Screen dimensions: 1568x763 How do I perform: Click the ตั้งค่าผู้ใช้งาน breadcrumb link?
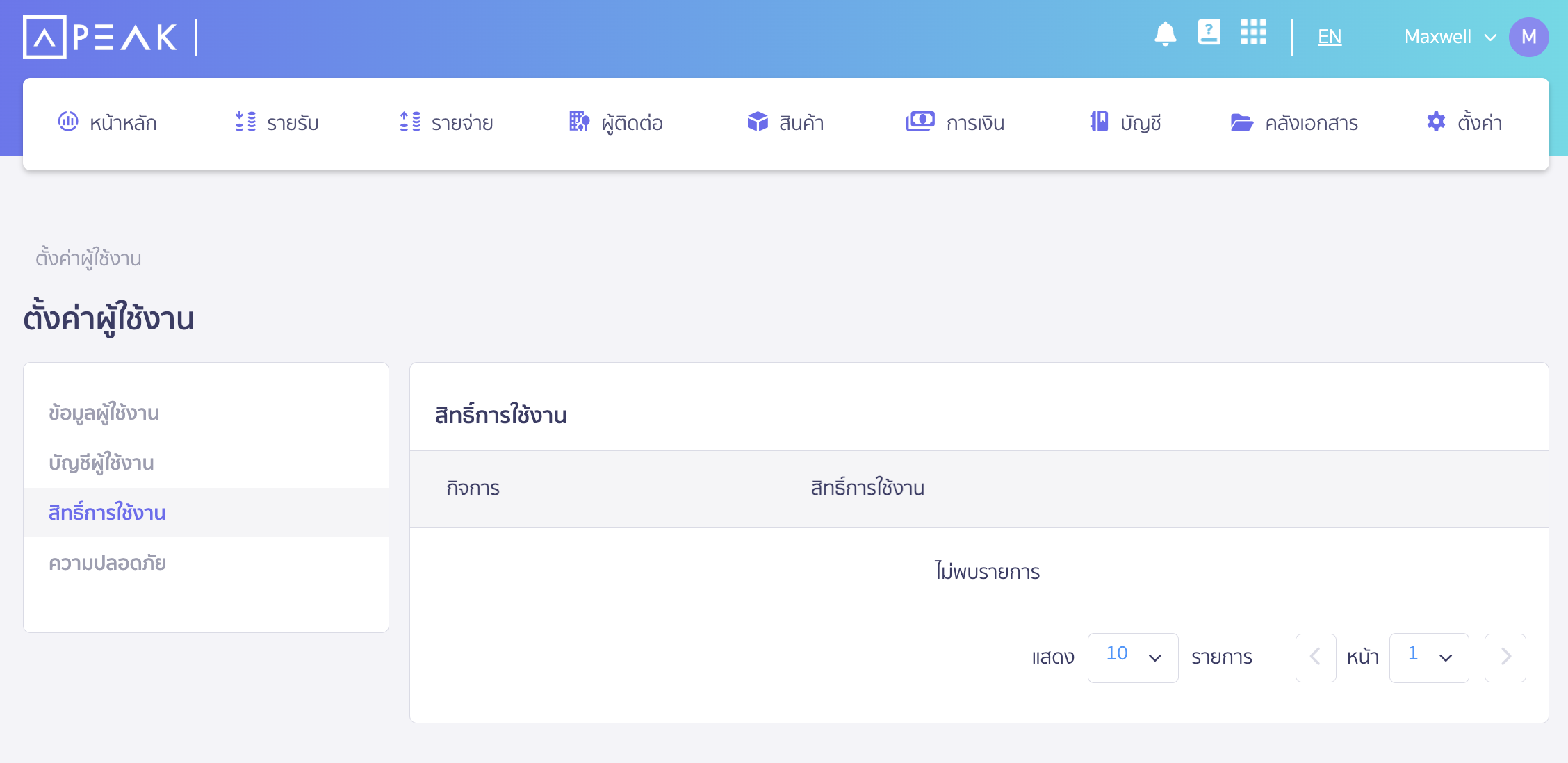point(88,258)
